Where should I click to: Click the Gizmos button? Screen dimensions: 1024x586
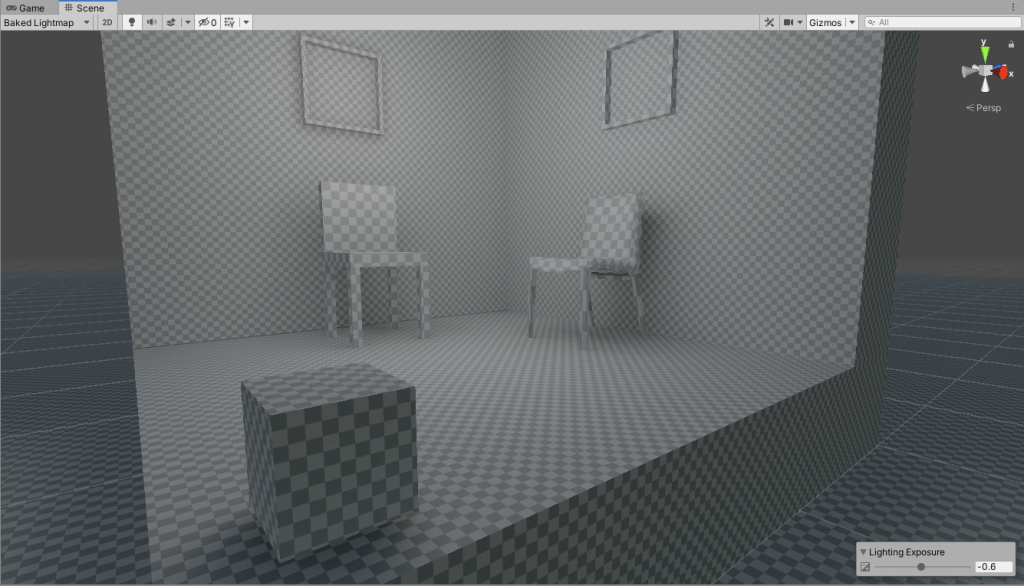tap(826, 22)
